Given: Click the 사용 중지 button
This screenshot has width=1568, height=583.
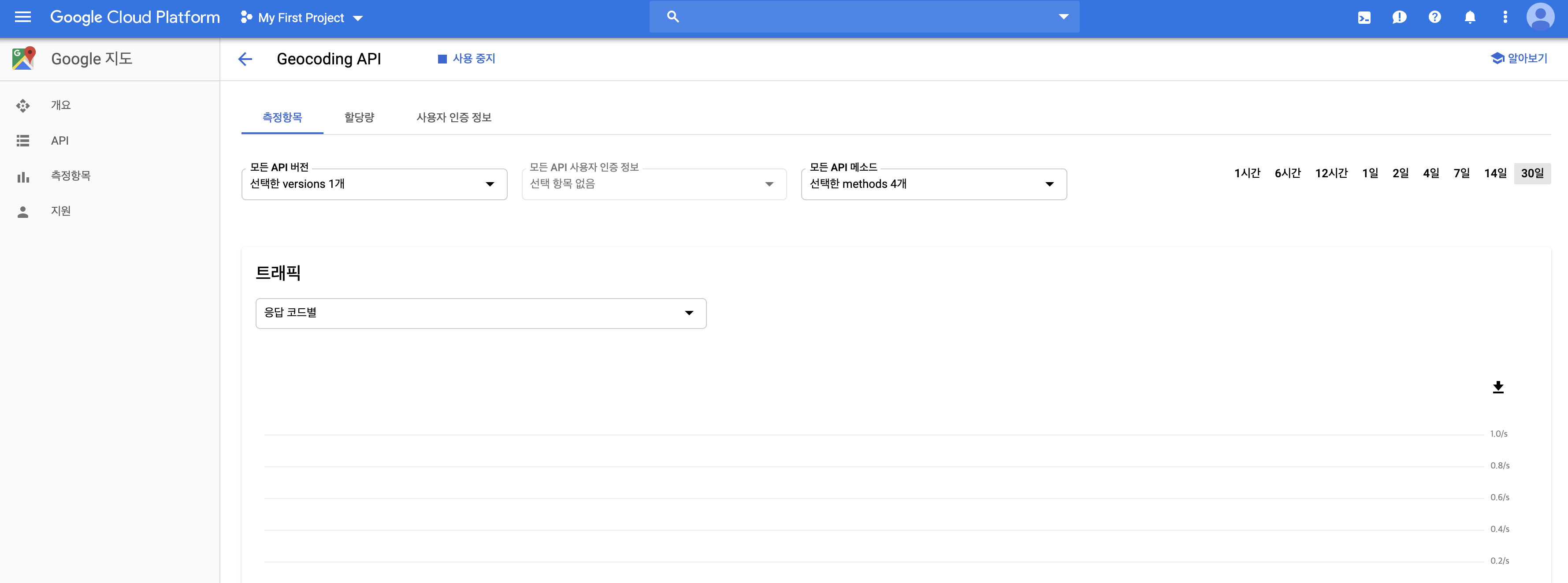Looking at the screenshot, I should 467,59.
